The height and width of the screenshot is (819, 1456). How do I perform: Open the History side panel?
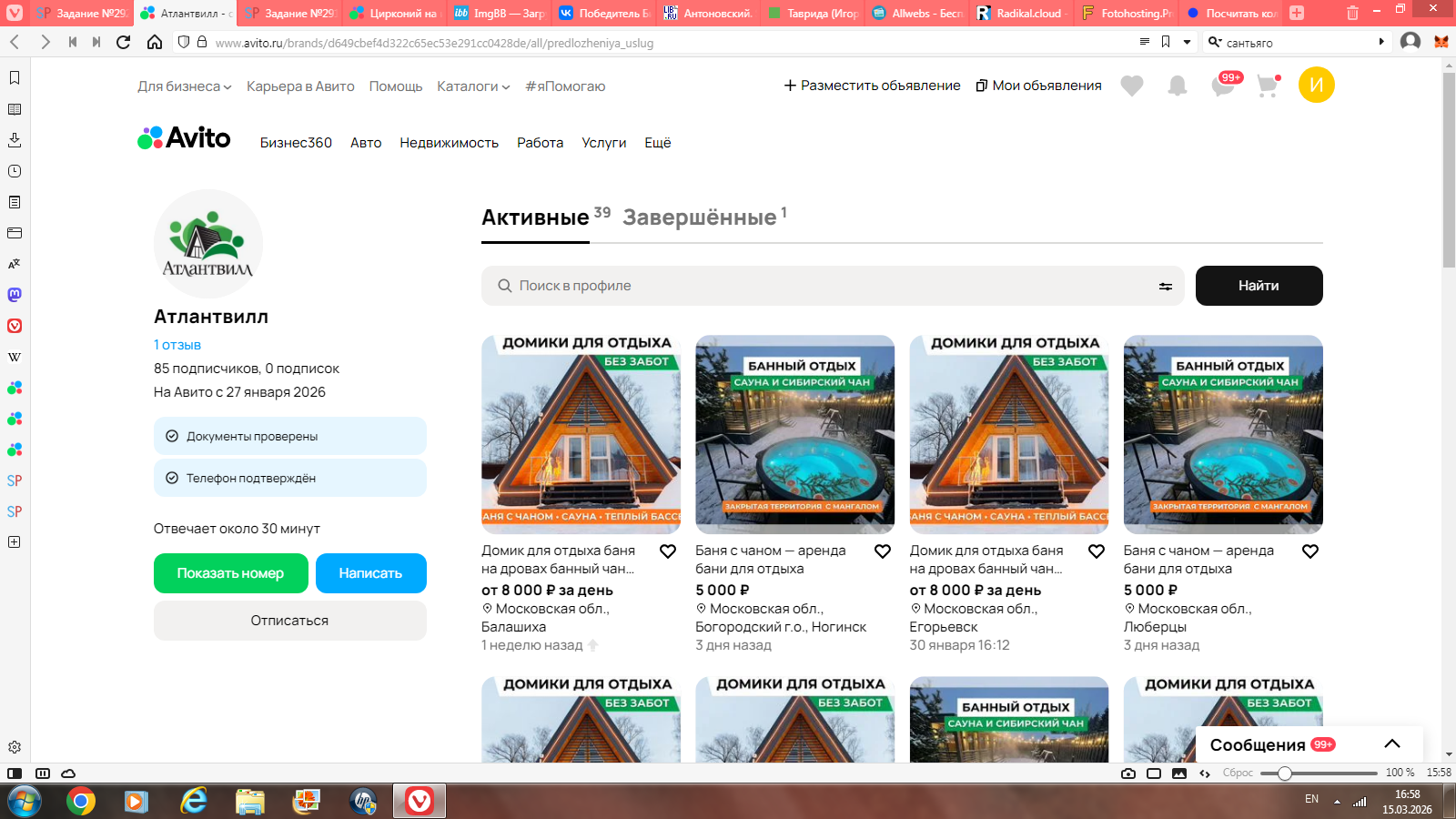tap(15, 171)
